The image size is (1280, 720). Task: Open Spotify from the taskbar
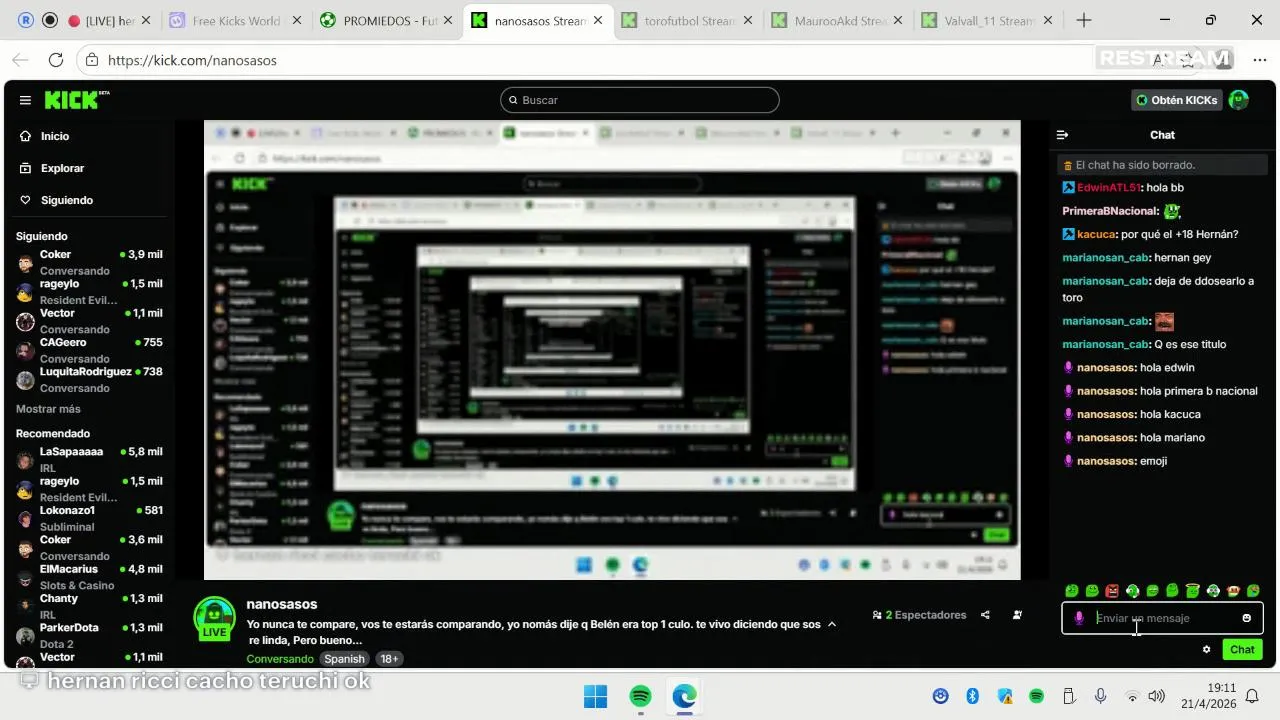coord(641,696)
